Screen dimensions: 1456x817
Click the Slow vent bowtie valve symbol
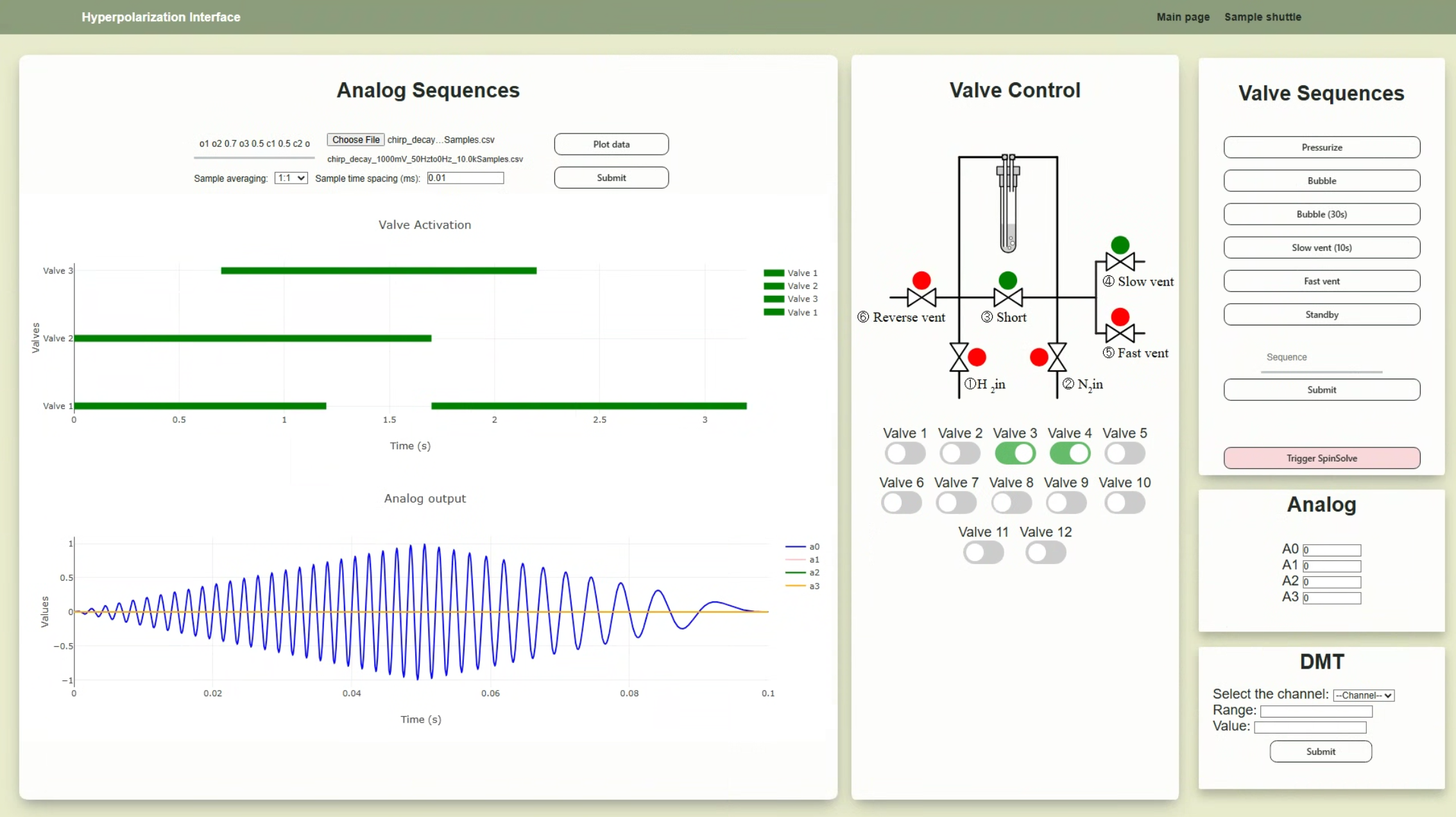(x=1120, y=262)
